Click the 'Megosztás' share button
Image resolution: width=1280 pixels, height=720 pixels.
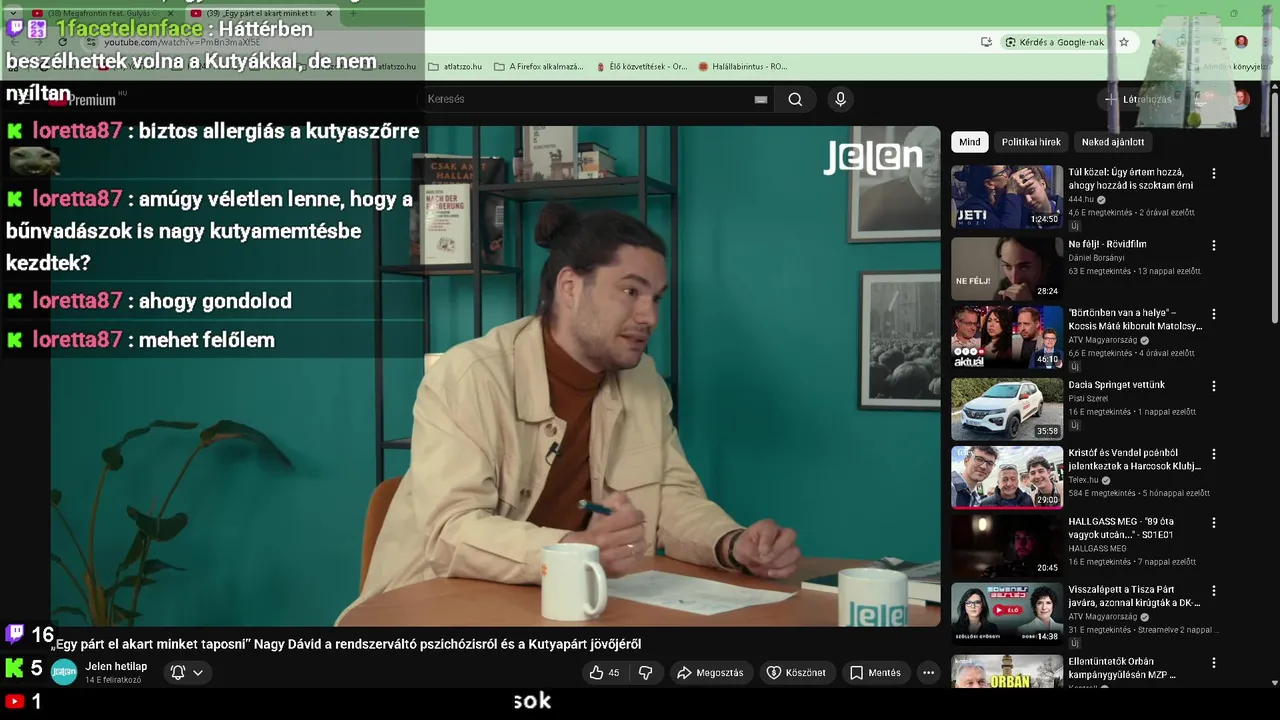tap(710, 673)
